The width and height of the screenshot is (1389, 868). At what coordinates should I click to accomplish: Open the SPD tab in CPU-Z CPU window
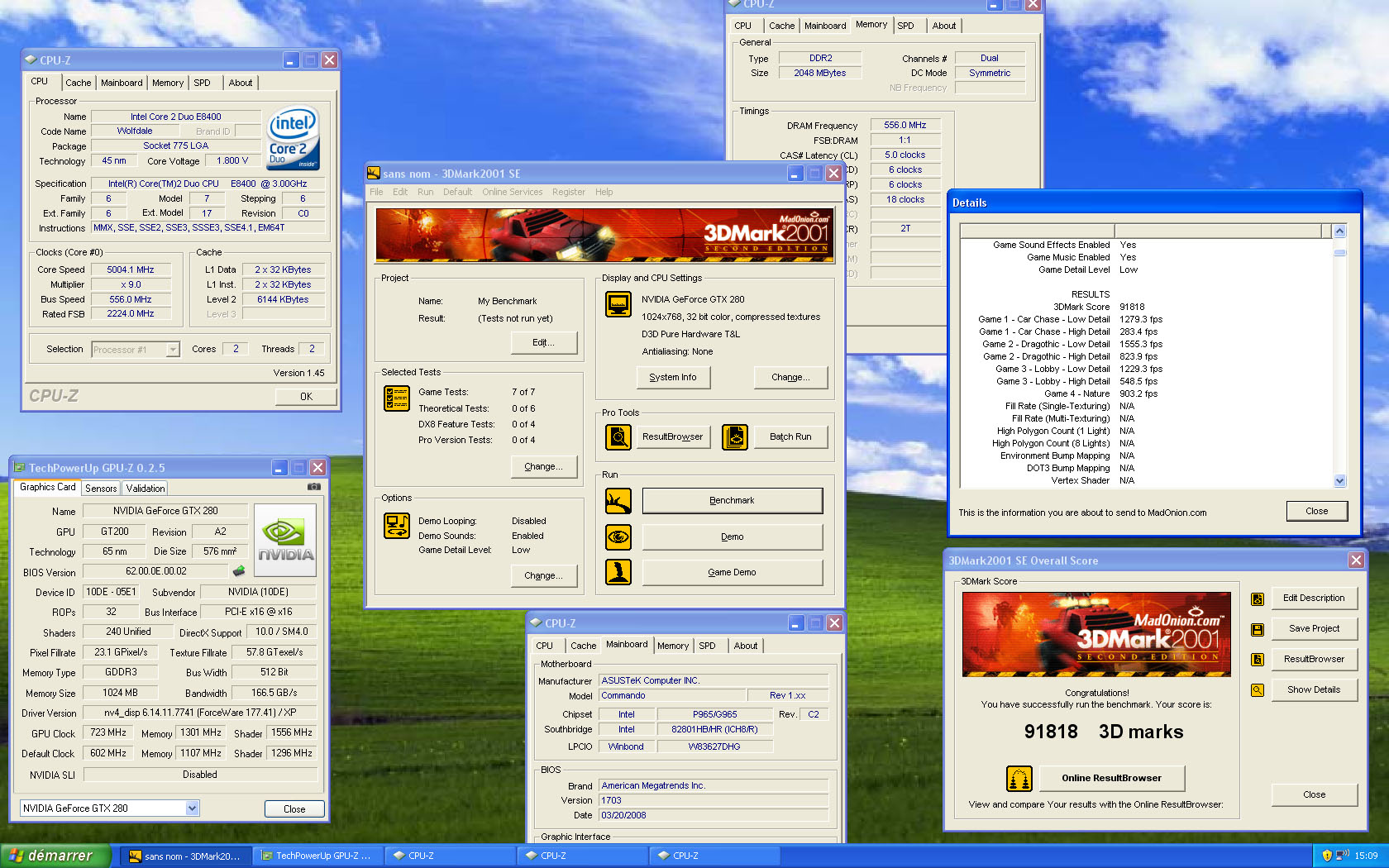pos(203,83)
